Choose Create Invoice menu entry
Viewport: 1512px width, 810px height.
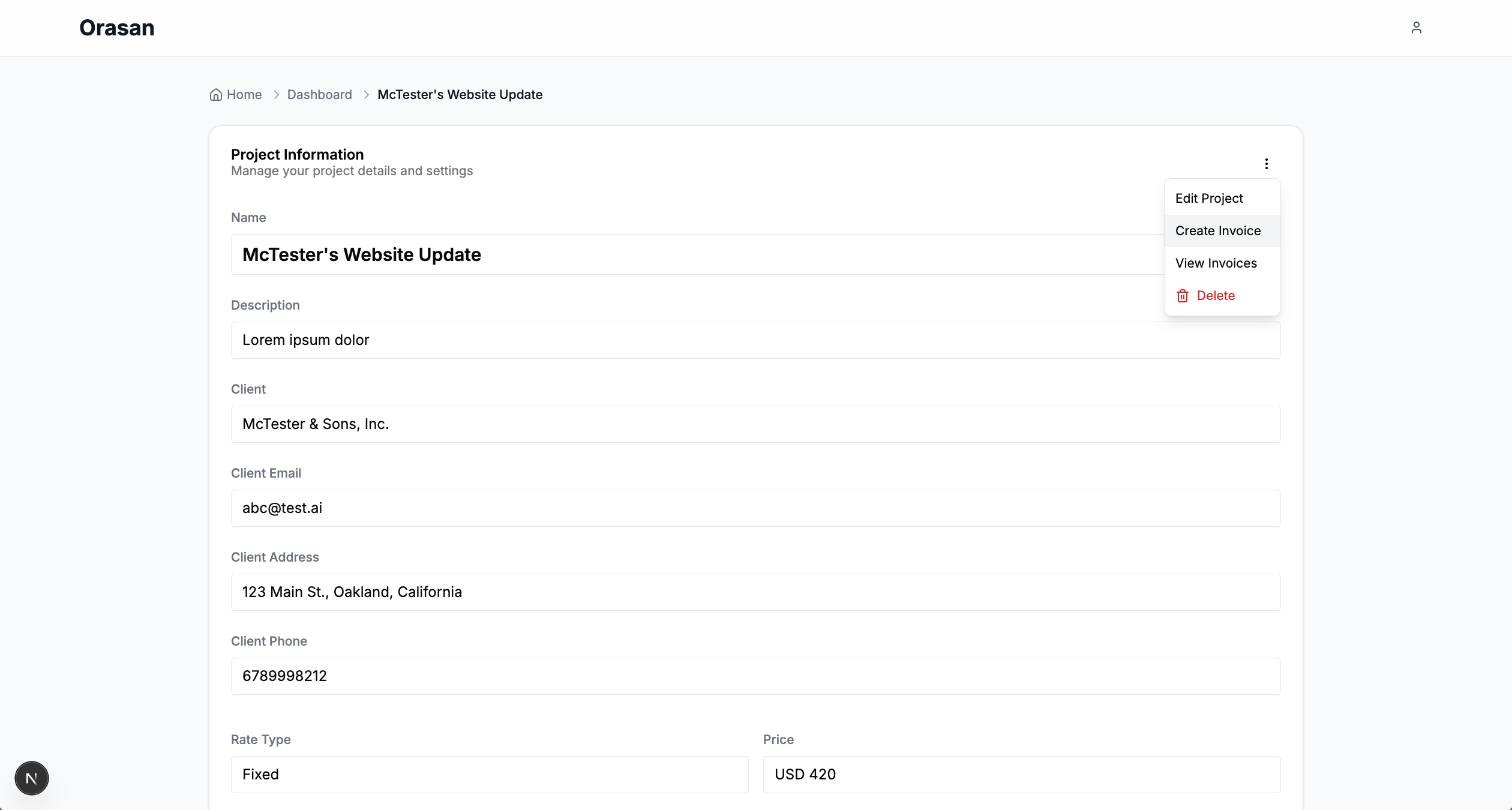click(1217, 231)
